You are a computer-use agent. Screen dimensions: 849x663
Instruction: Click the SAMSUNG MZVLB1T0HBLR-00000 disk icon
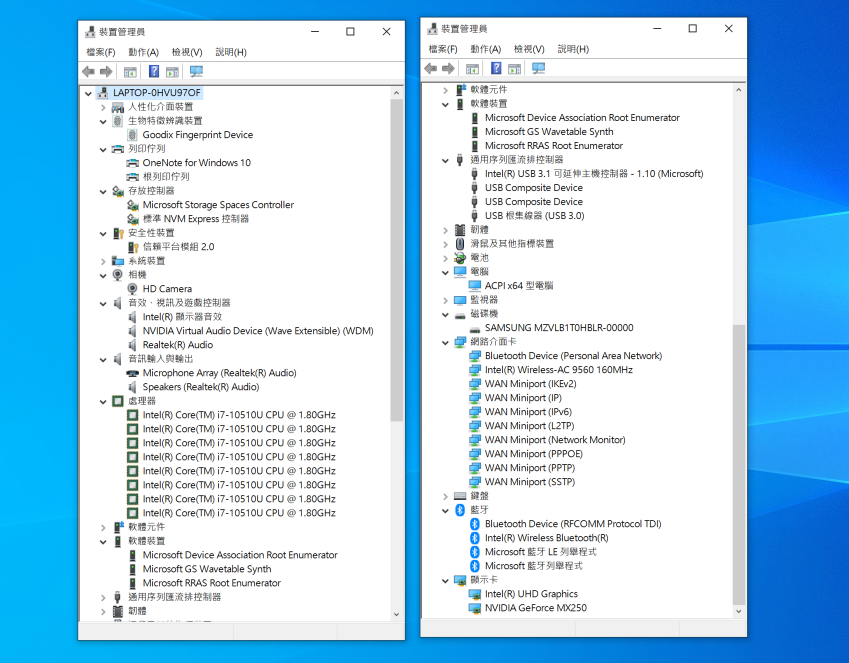(x=475, y=328)
